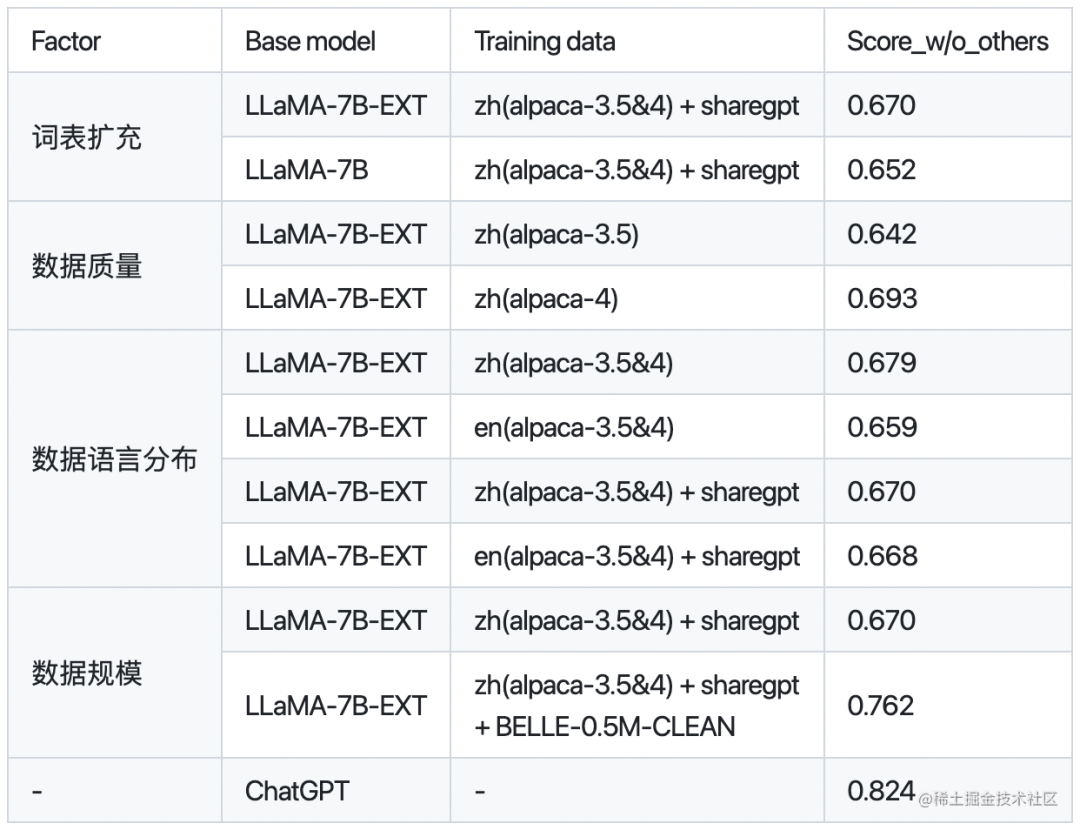Select the 0.693 score value
Image resolution: width=1080 pixels, height=830 pixels.
882,298
